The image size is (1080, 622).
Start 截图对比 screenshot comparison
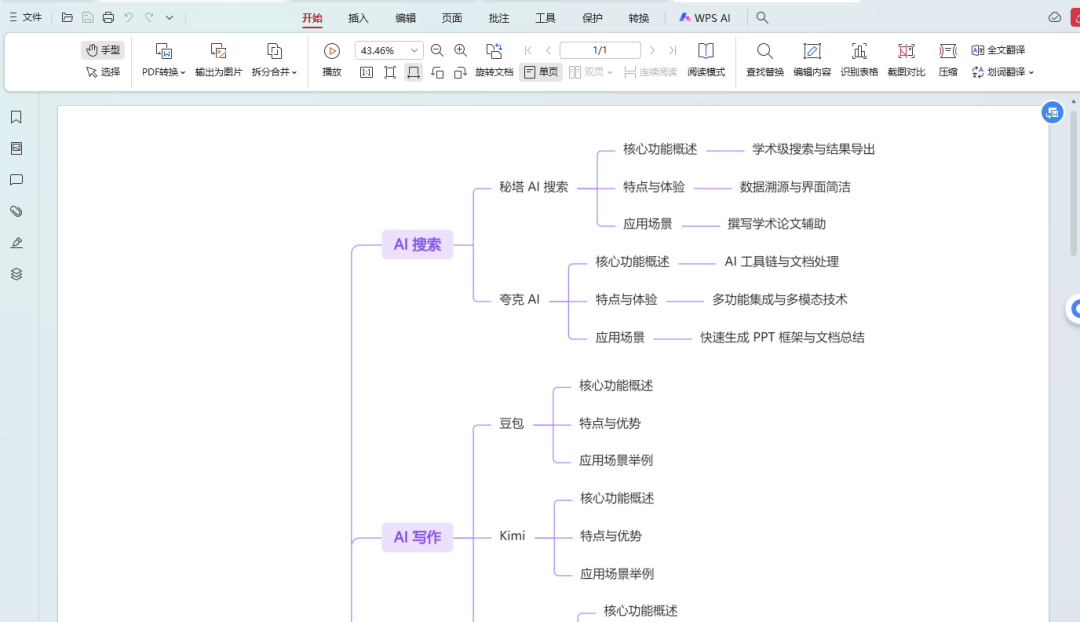tap(905, 60)
